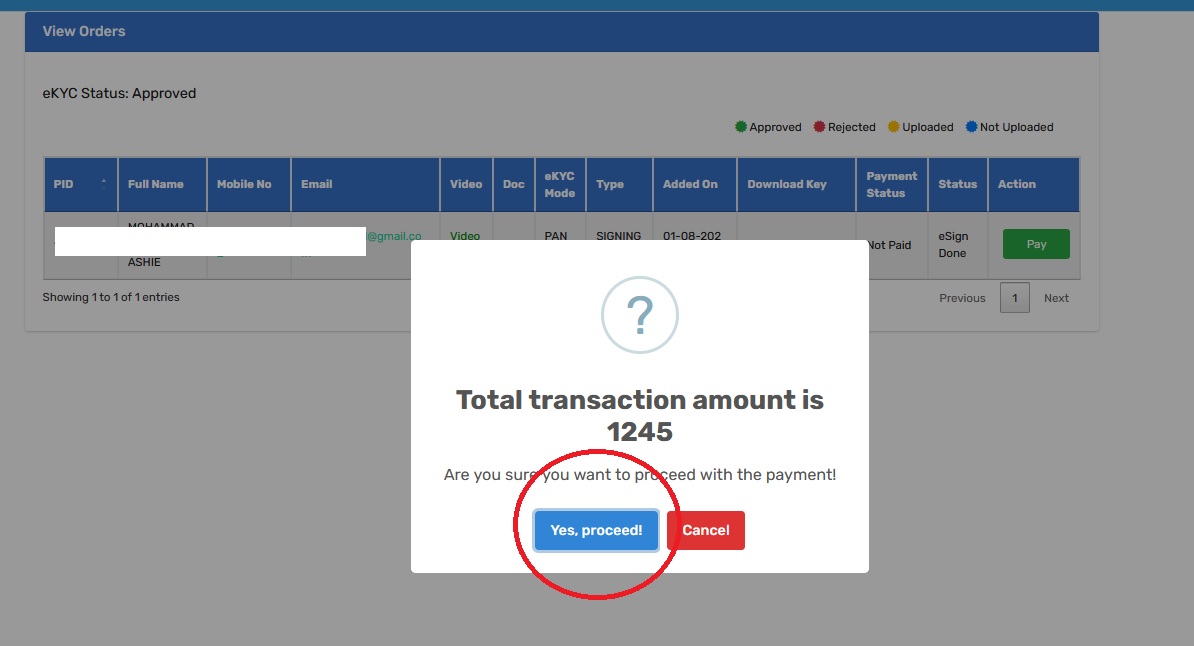Click the eKYC Mode column header
The width and height of the screenshot is (1194, 646).
coord(560,184)
